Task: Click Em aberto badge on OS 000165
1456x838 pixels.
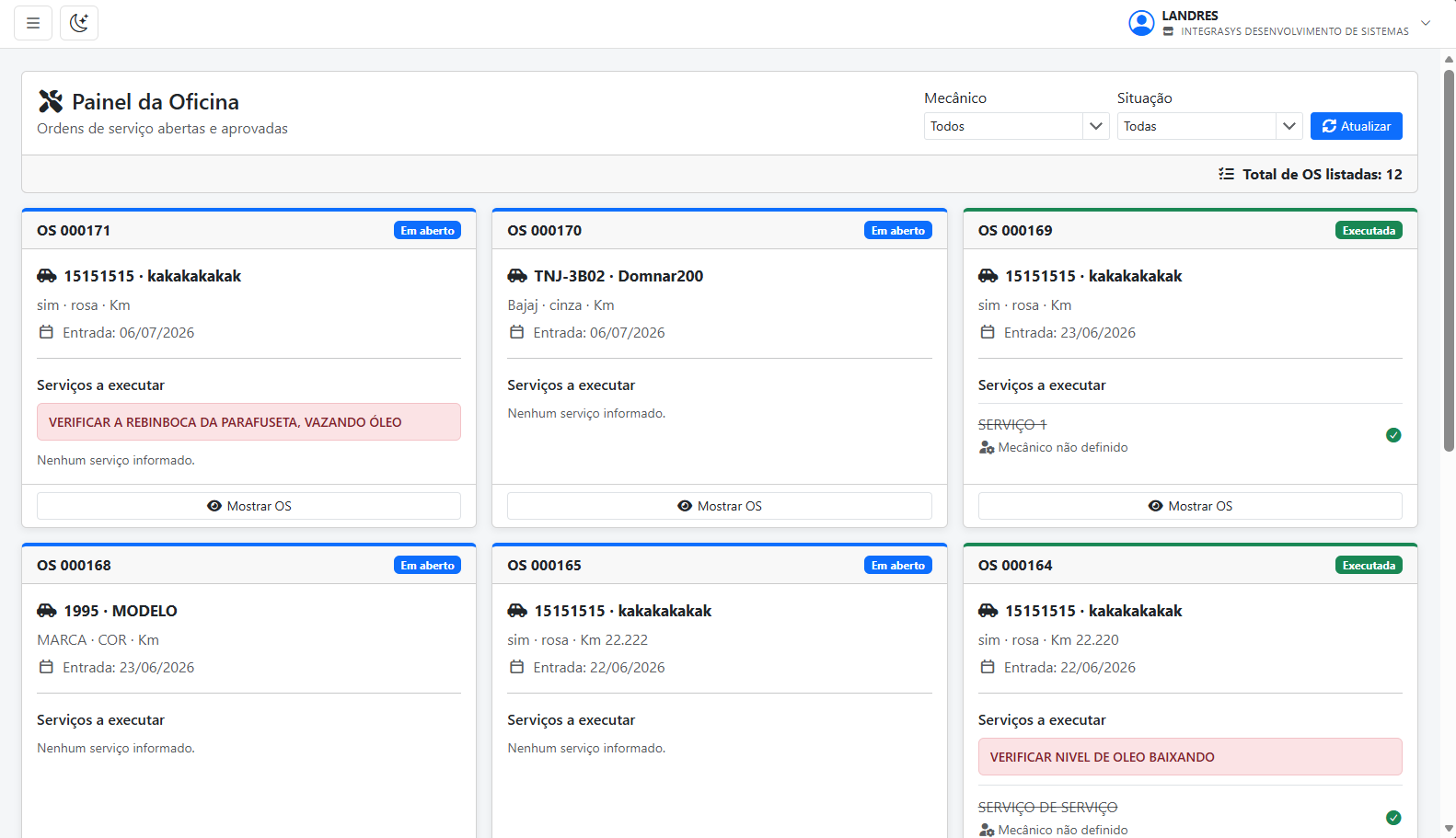Action: point(898,565)
